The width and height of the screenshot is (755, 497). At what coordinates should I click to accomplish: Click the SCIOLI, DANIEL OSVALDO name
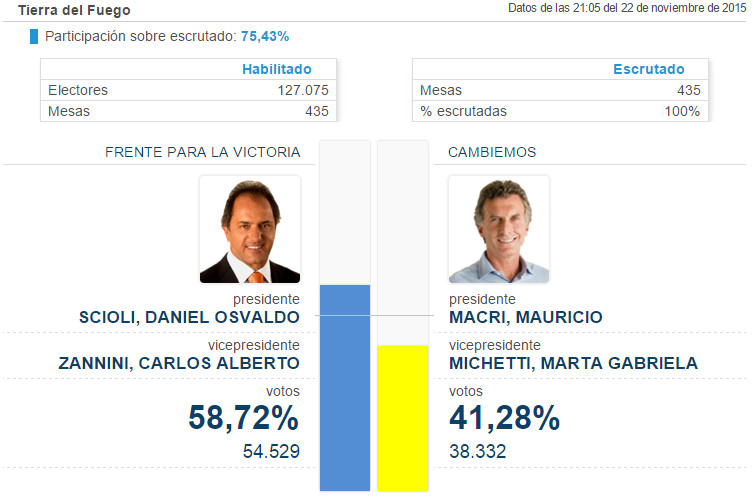[189, 317]
